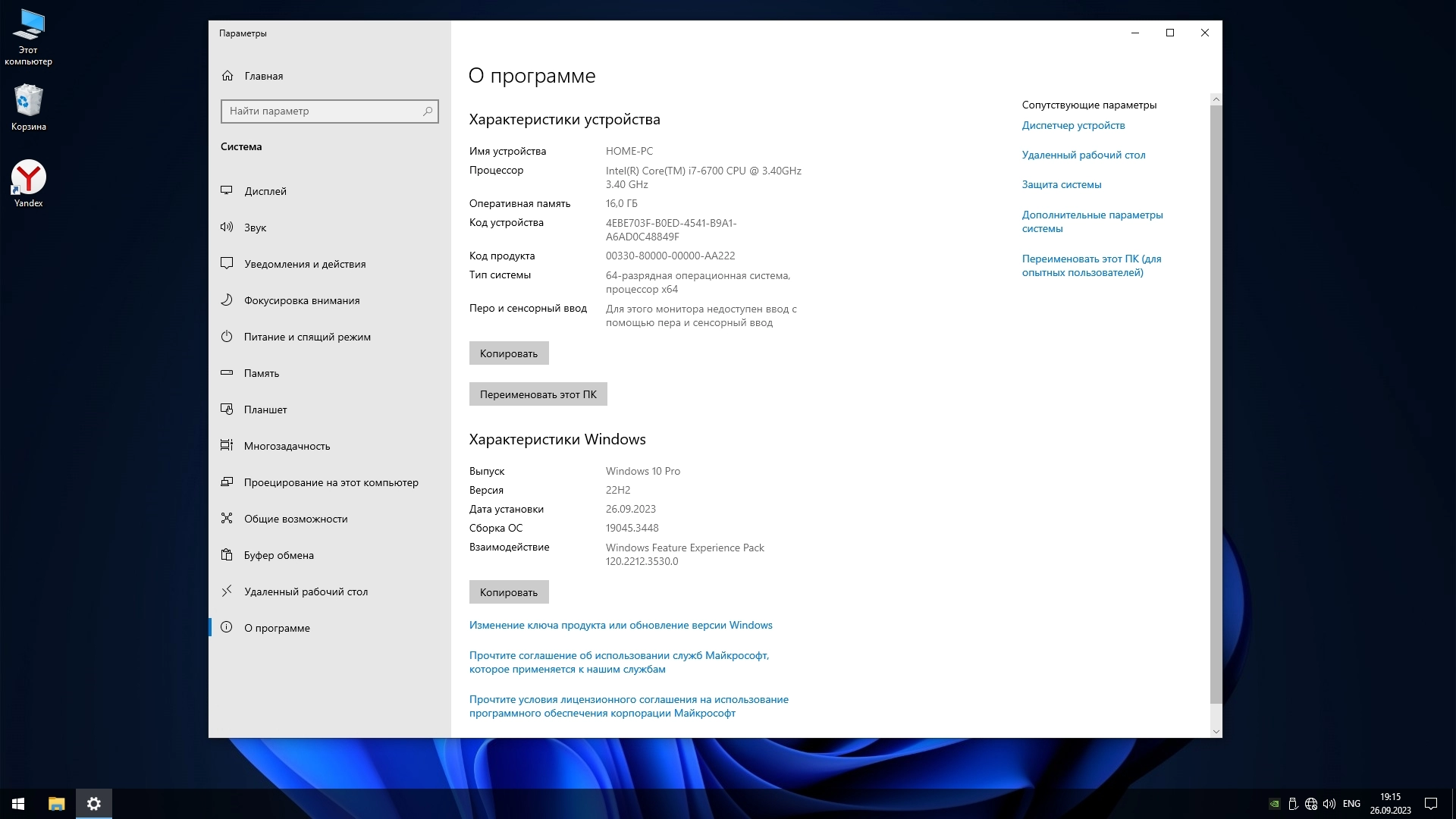Click the Multitasking (Многозадачность) icon

coord(227,445)
